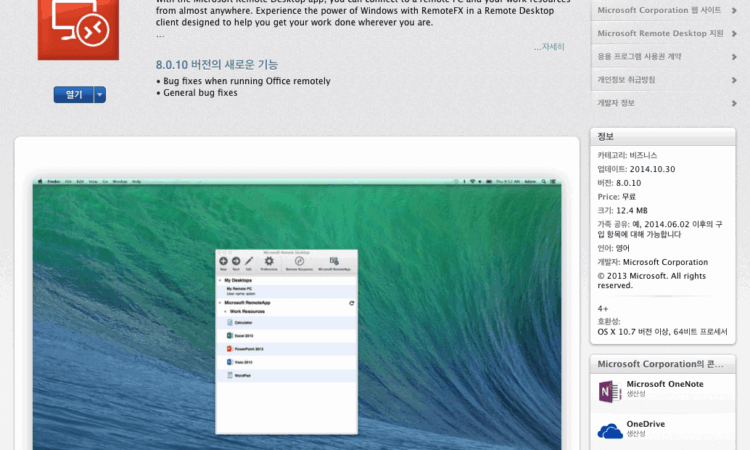The image size is (750, 450).
Task: Click the 생산성 category under Microsoft OneNote
Action: [637, 395]
